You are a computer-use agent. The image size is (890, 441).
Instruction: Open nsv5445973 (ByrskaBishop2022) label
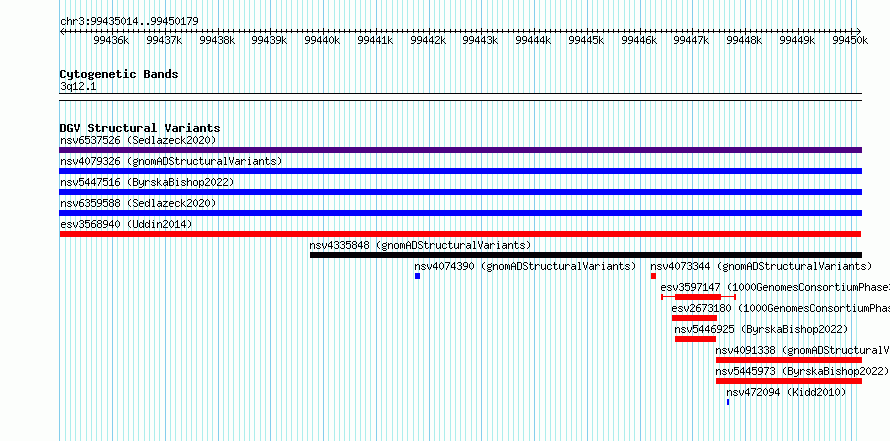click(x=802, y=371)
